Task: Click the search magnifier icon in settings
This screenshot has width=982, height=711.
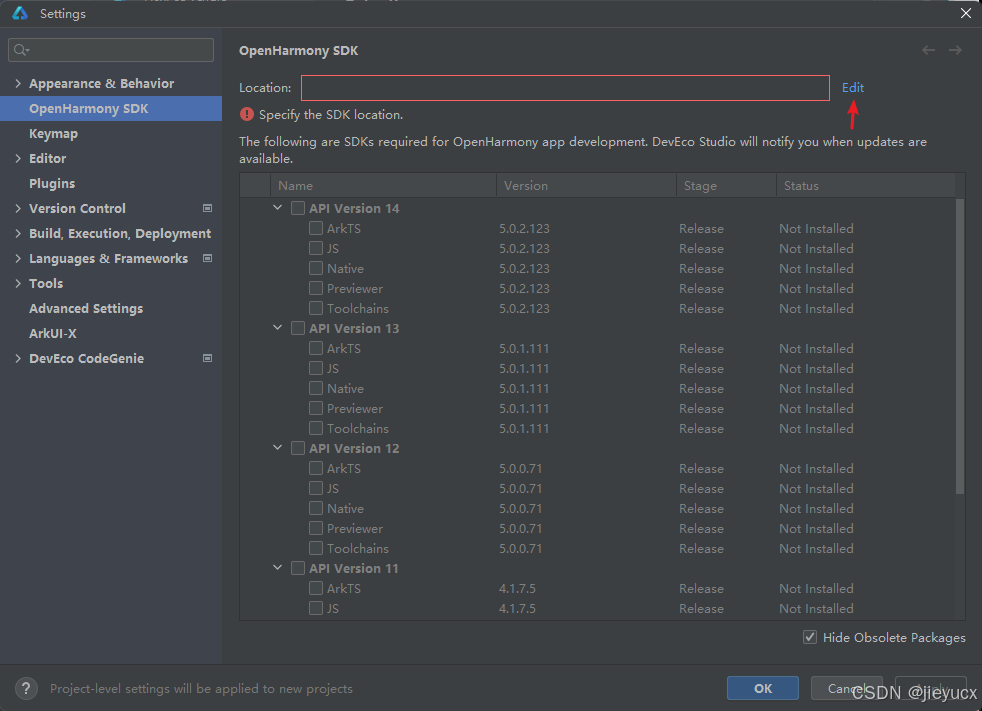Action: click(x=21, y=50)
